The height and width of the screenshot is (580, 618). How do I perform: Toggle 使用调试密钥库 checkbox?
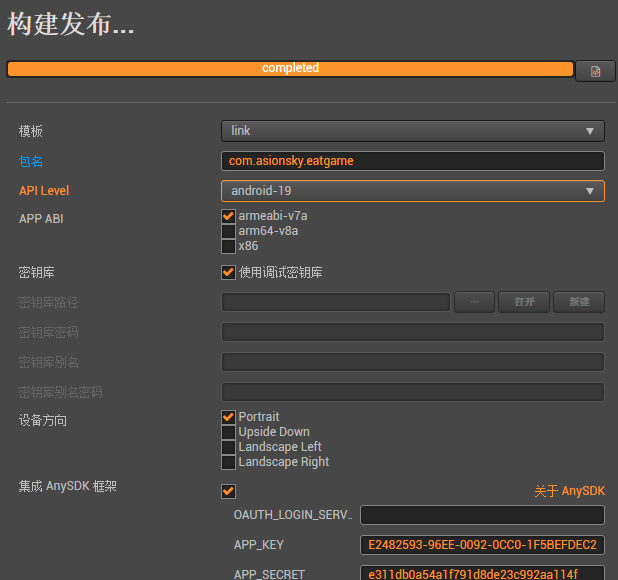[228, 272]
